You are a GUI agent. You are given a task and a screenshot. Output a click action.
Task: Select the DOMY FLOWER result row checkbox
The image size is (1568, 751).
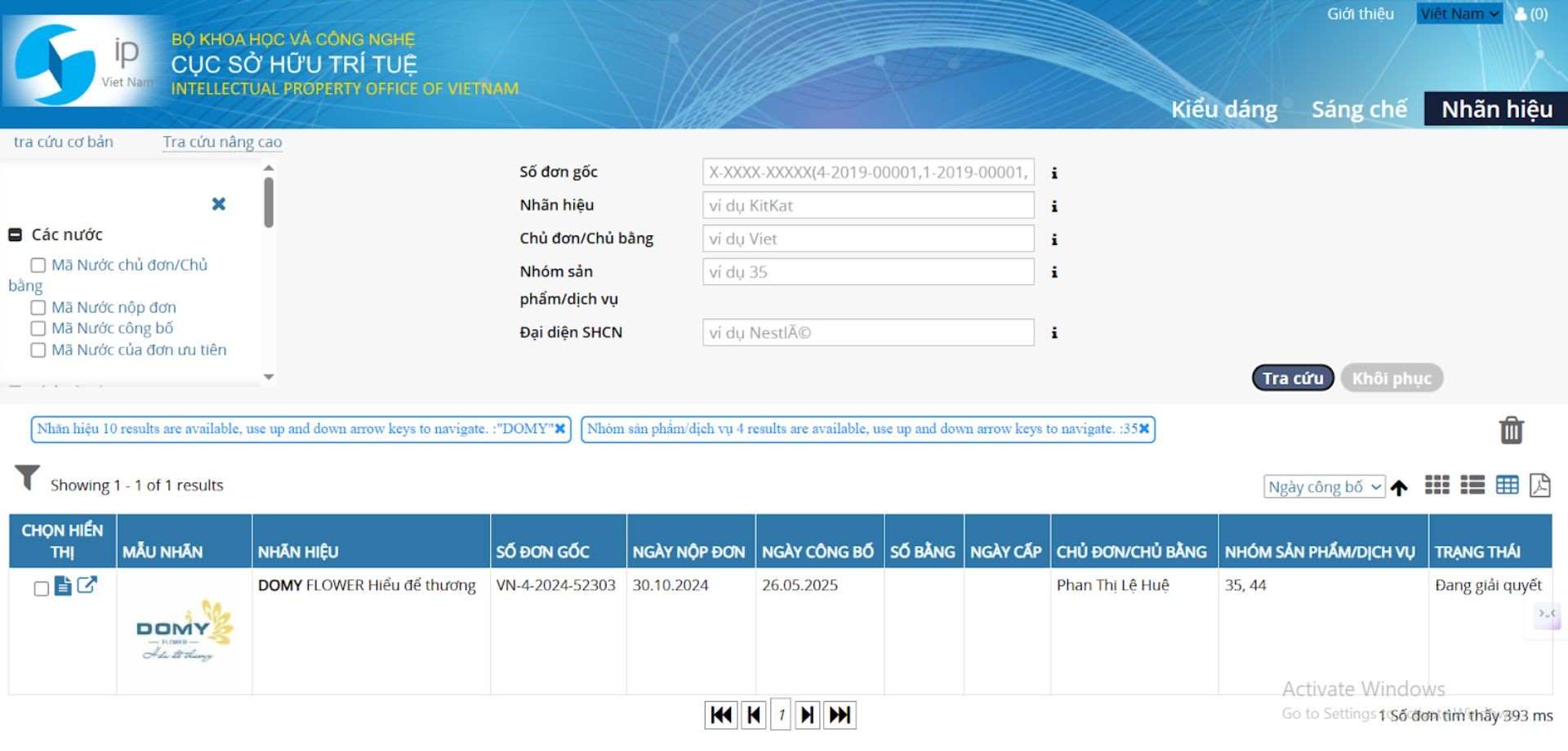point(41,588)
